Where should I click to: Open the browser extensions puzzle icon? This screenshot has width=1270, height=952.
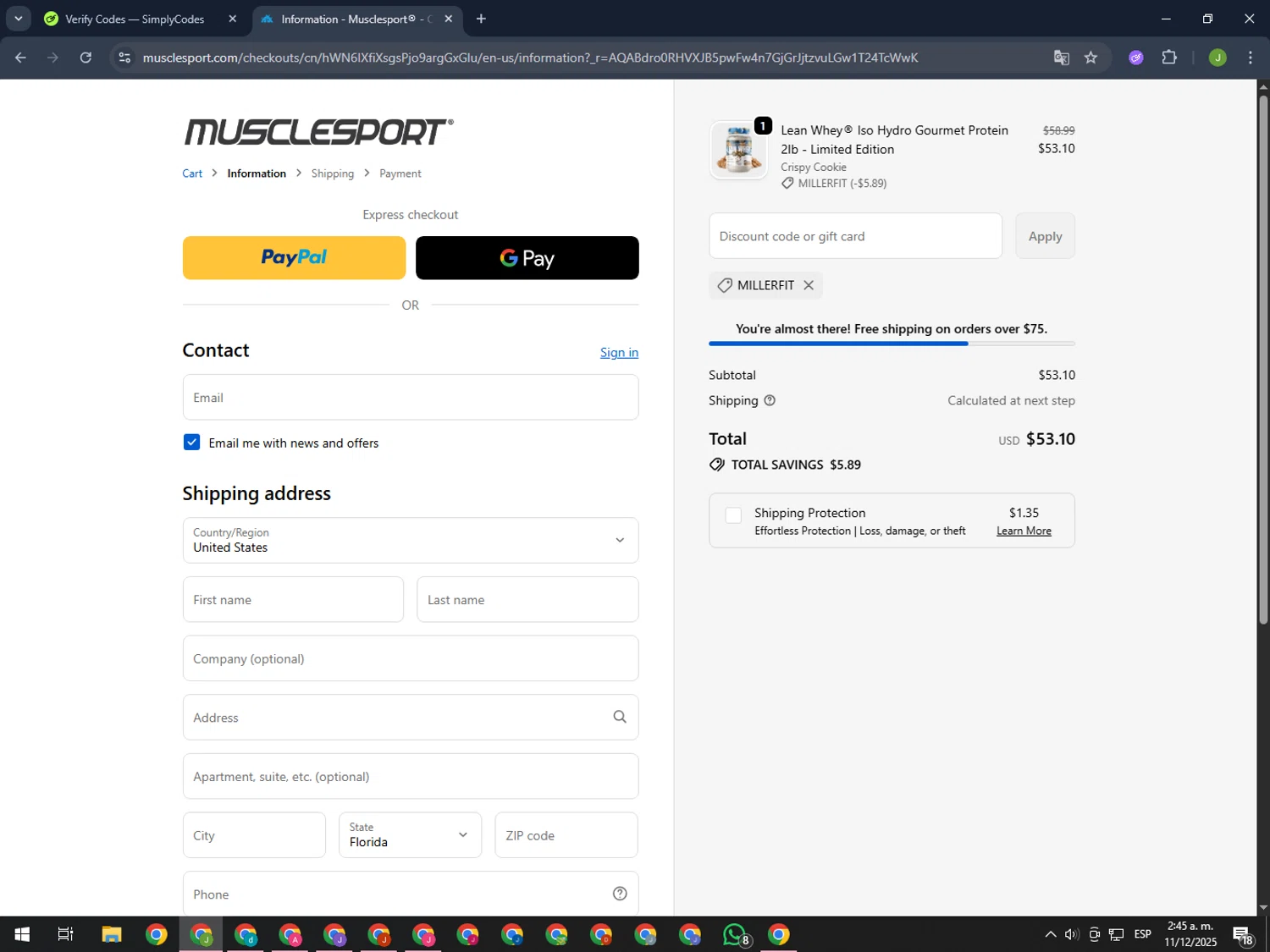click(x=1169, y=58)
